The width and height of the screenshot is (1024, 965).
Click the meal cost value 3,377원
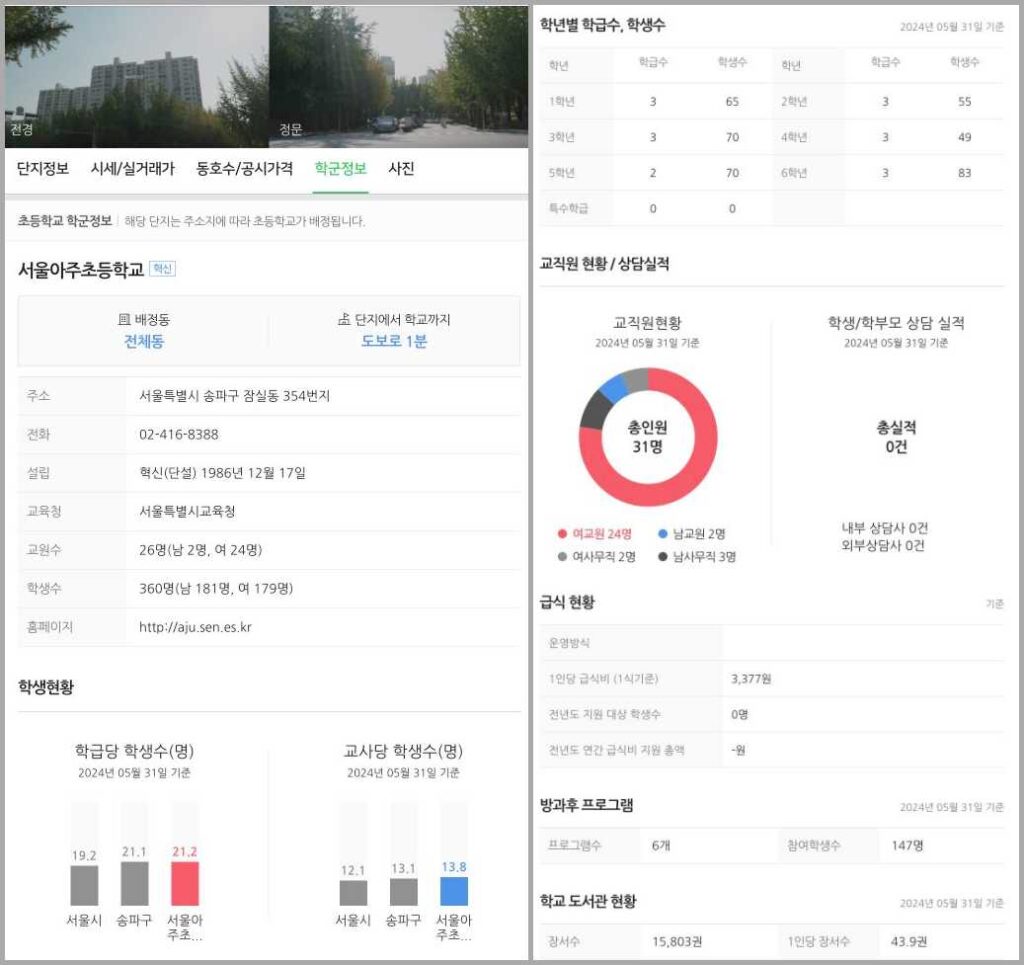coord(751,679)
